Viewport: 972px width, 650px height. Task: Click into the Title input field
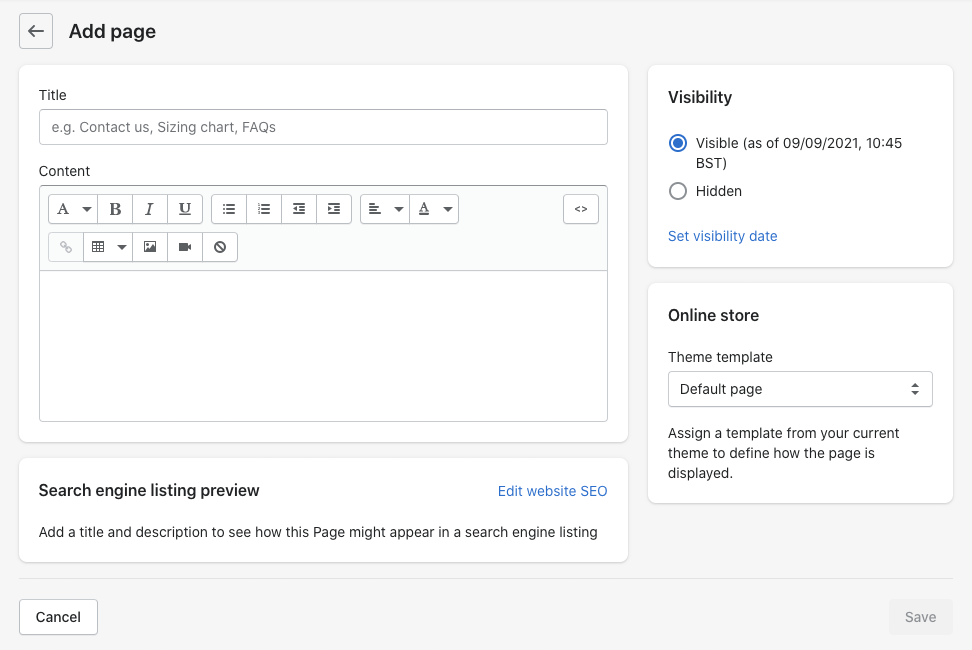(323, 127)
